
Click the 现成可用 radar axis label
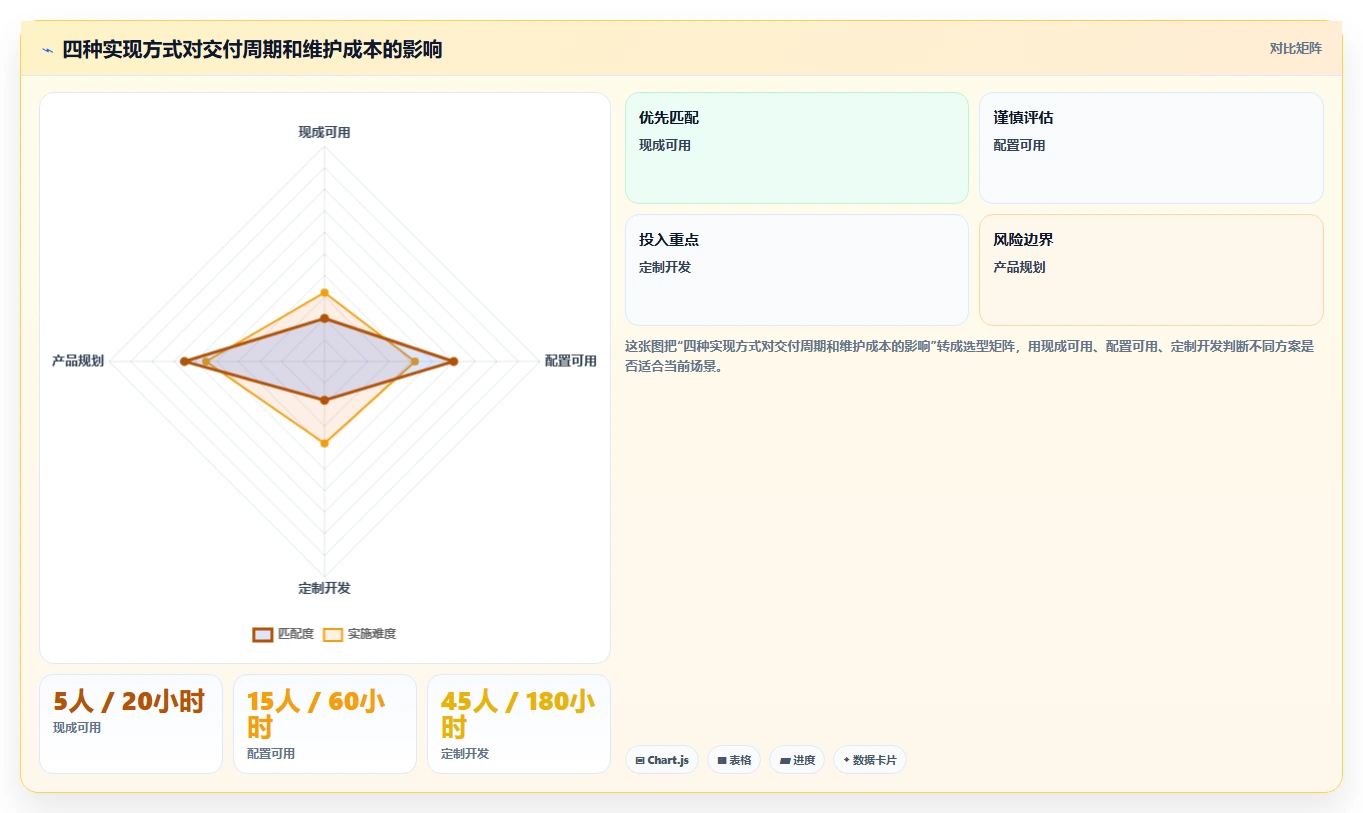click(x=324, y=132)
